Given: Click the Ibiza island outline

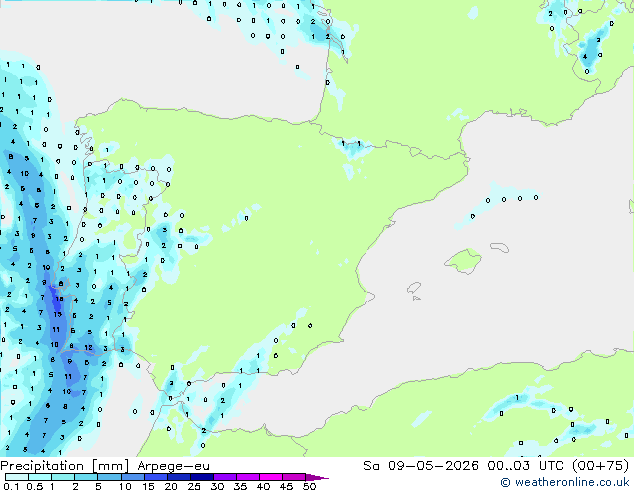Looking at the screenshot, I should 414,289.
